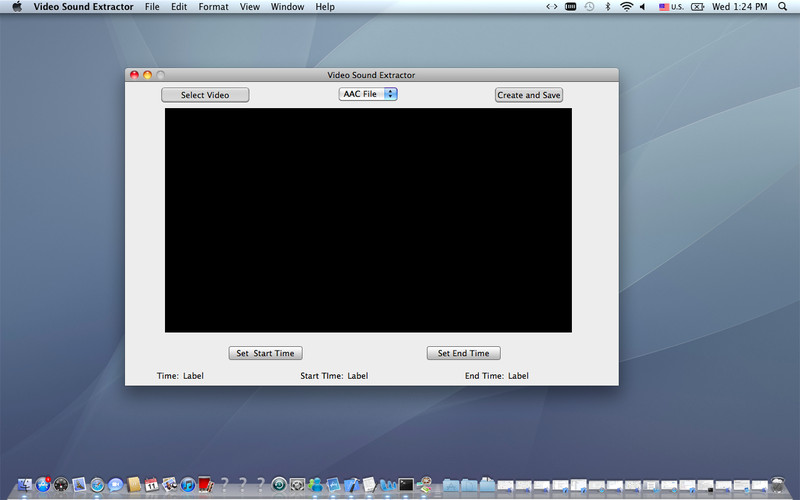Click the Time Machine menu bar icon
Viewport: 800px width, 500px height.
click(x=589, y=7)
